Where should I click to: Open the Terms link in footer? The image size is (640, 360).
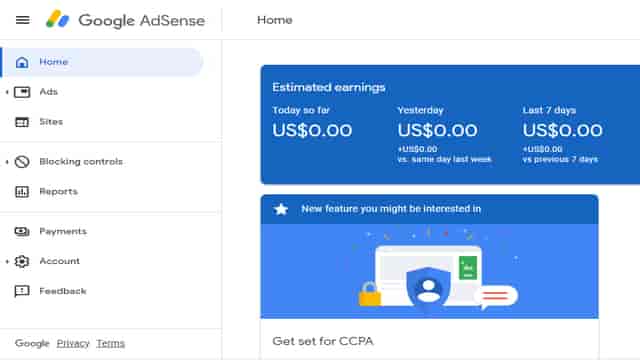click(x=111, y=343)
